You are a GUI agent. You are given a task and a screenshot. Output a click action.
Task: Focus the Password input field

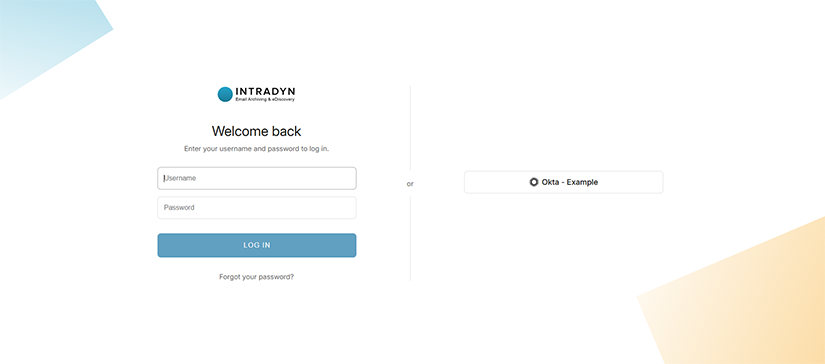tap(257, 208)
